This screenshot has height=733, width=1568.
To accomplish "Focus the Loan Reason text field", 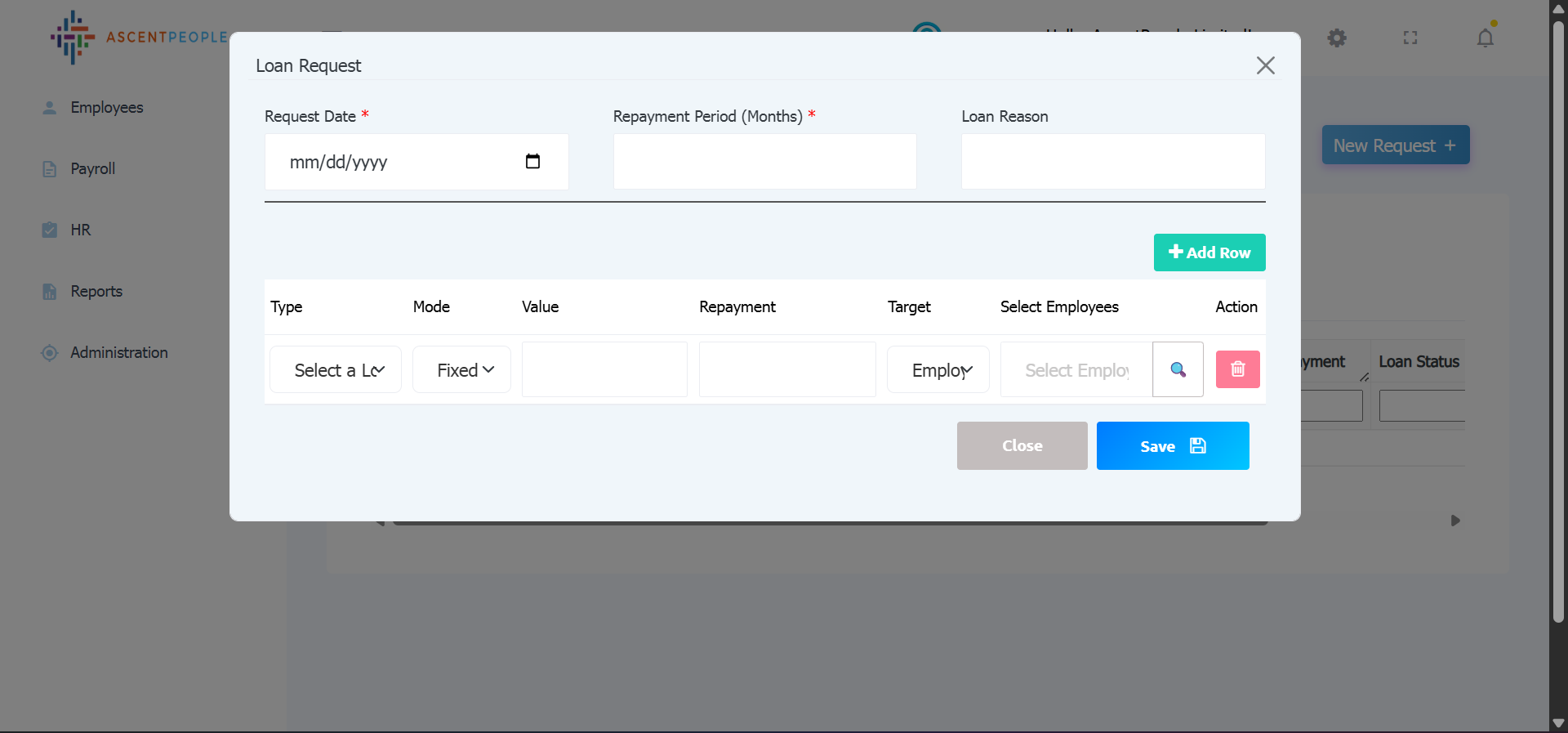I will point(1112,162).
